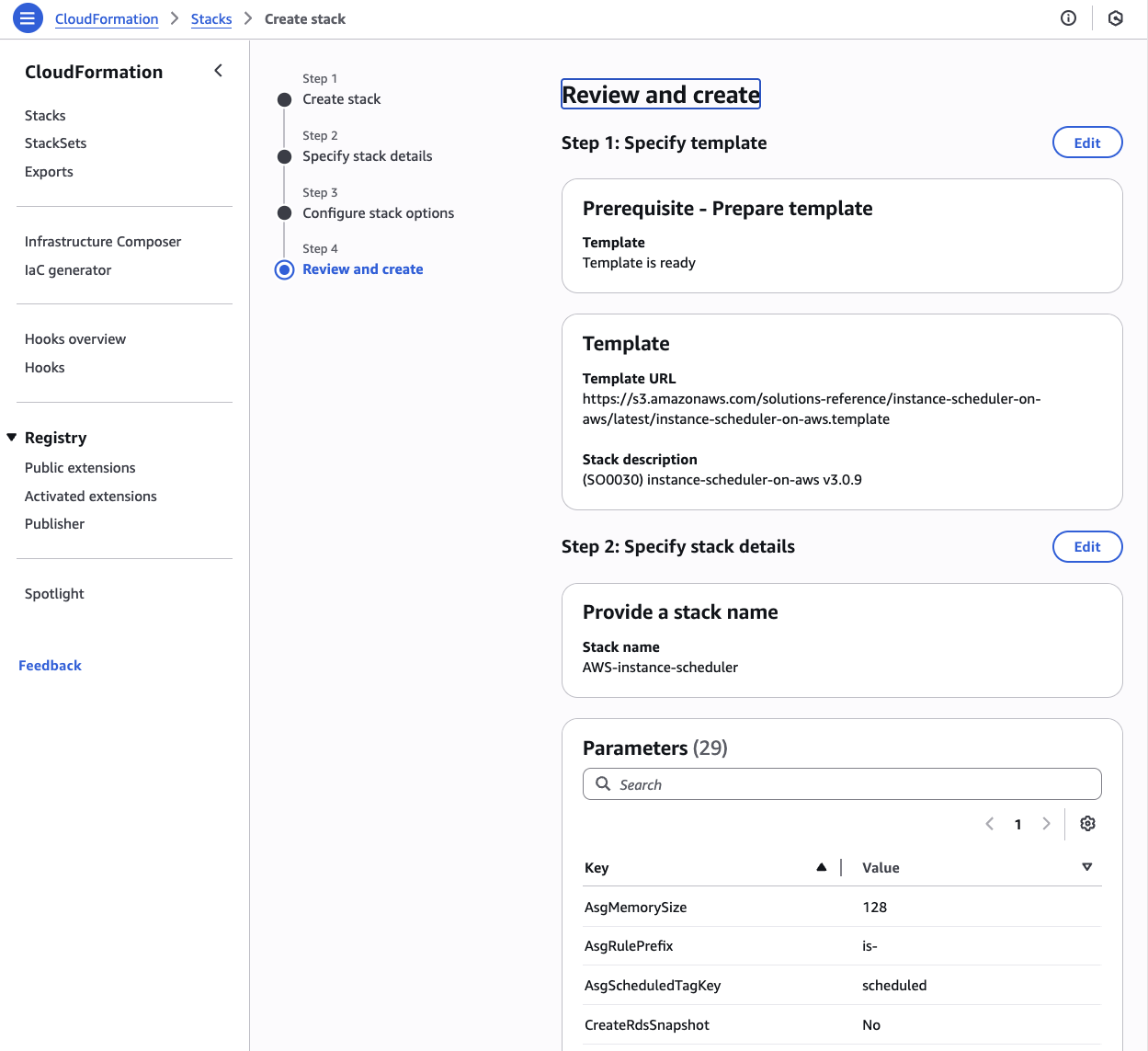This screenshot has height=1051, width=1148.
Task: Open IaC generator
Action: point(68,270)
